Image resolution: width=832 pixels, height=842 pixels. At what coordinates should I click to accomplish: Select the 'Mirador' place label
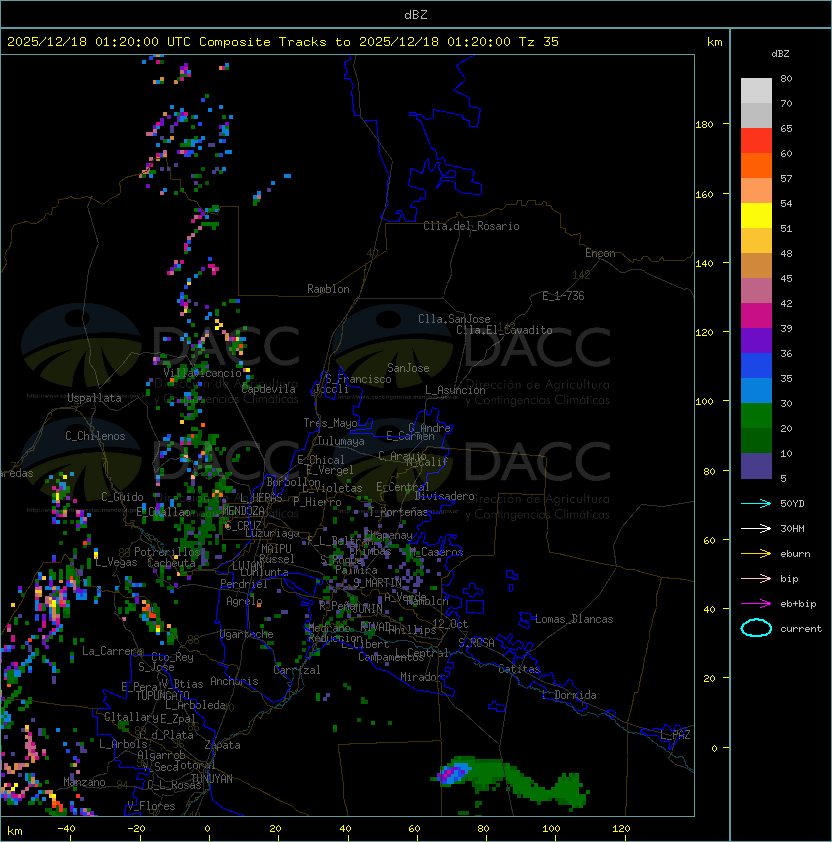(x=421, y=677)
